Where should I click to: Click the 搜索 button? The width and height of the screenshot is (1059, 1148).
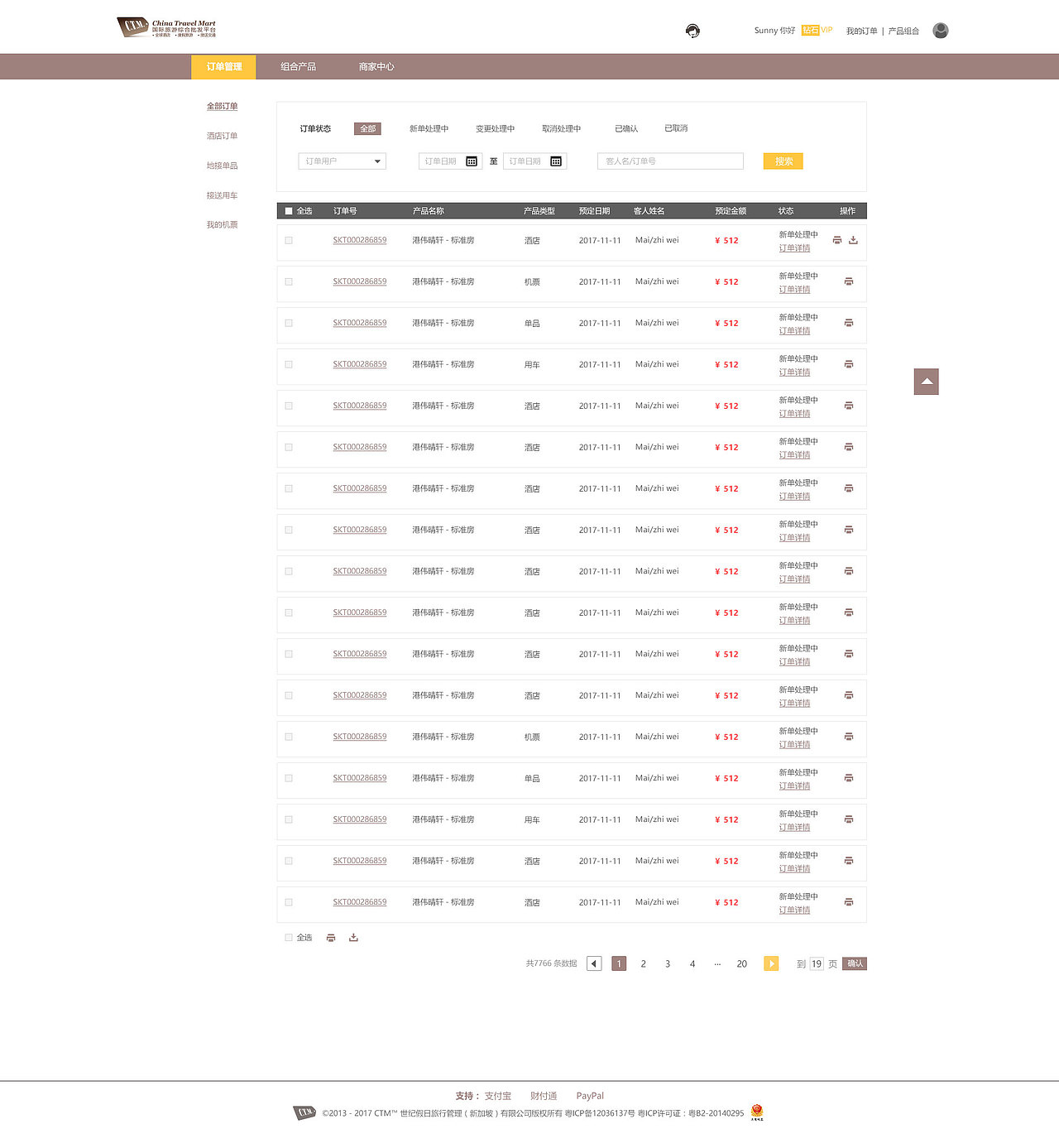[x=783, y=161]
